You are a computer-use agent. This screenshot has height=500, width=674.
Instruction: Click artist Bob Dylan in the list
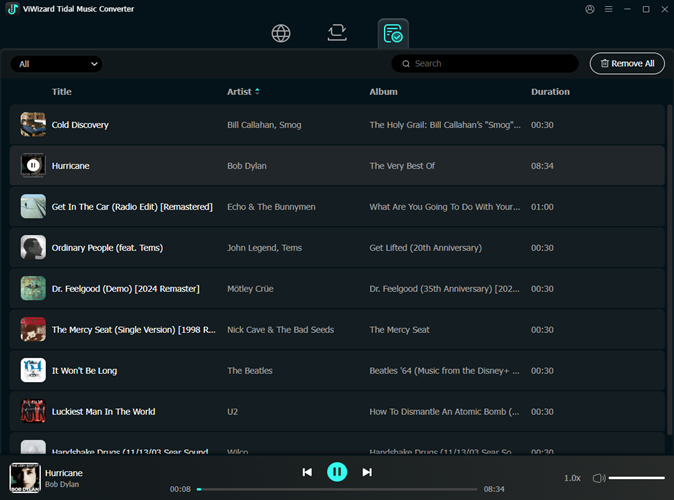click(247, 166)
